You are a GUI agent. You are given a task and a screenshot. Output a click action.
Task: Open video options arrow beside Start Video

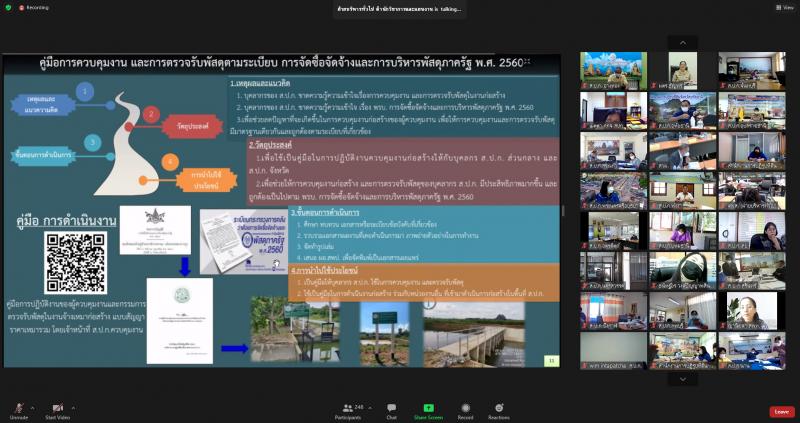pos(73,408)
